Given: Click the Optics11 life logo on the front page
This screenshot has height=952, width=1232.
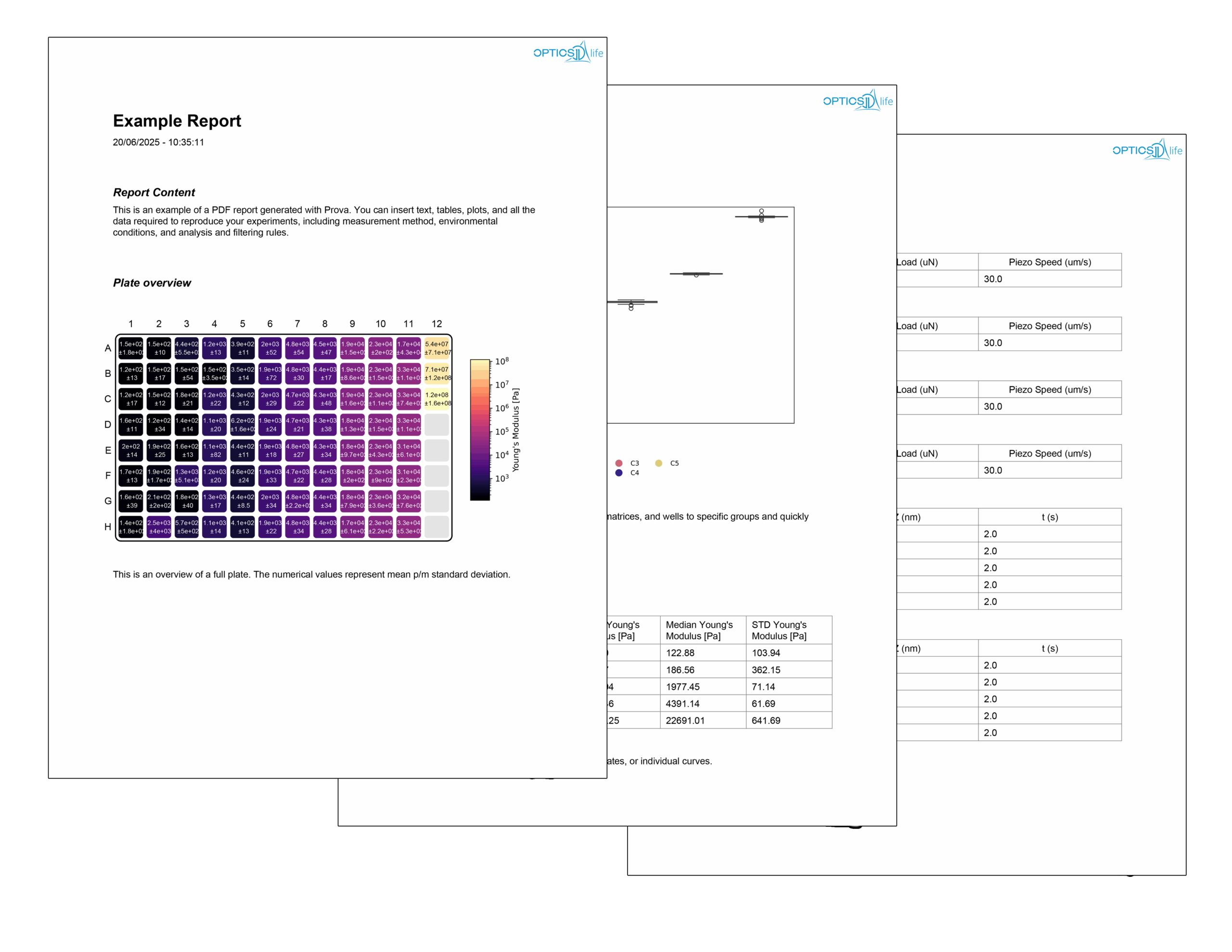Looking at the screenshot, I should [x=568, y=52].
